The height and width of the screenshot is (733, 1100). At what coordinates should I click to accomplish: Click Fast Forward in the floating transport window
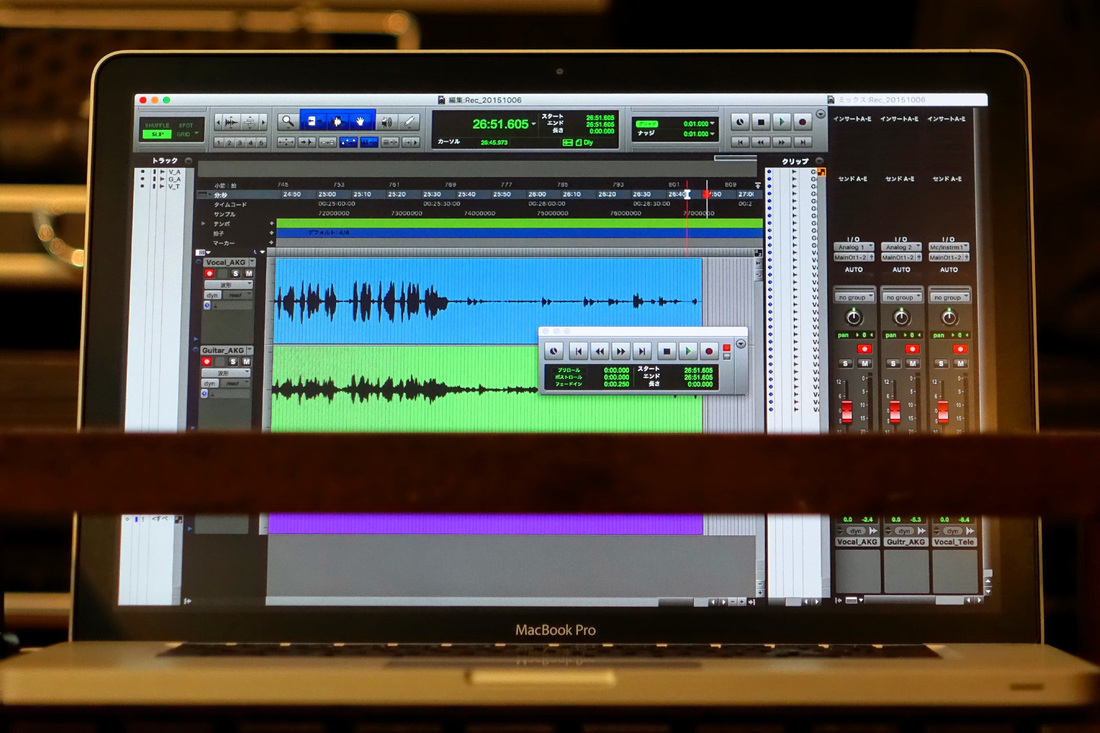[620, 351]
